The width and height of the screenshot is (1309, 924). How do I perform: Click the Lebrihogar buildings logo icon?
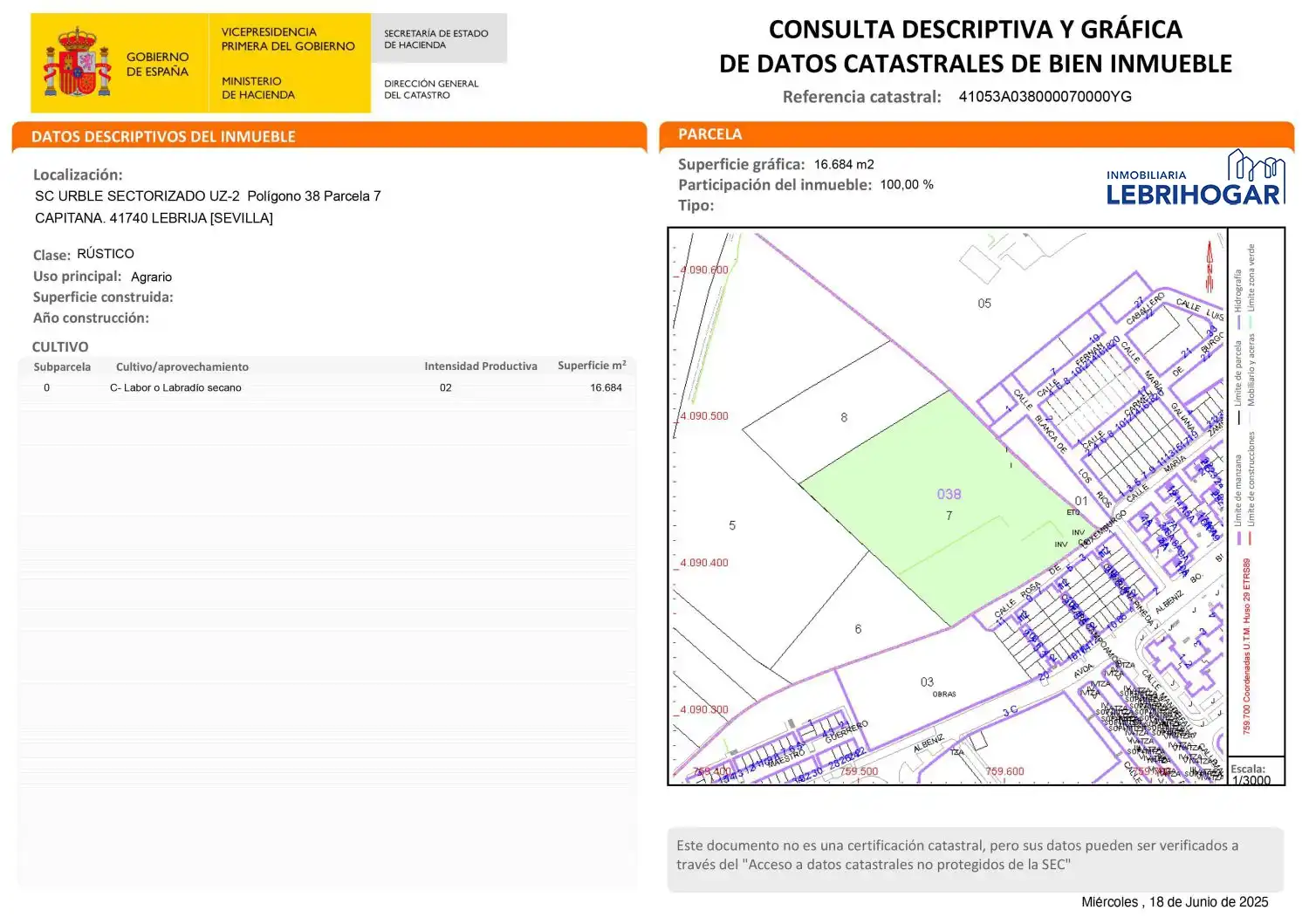[x=1256, y=164]
